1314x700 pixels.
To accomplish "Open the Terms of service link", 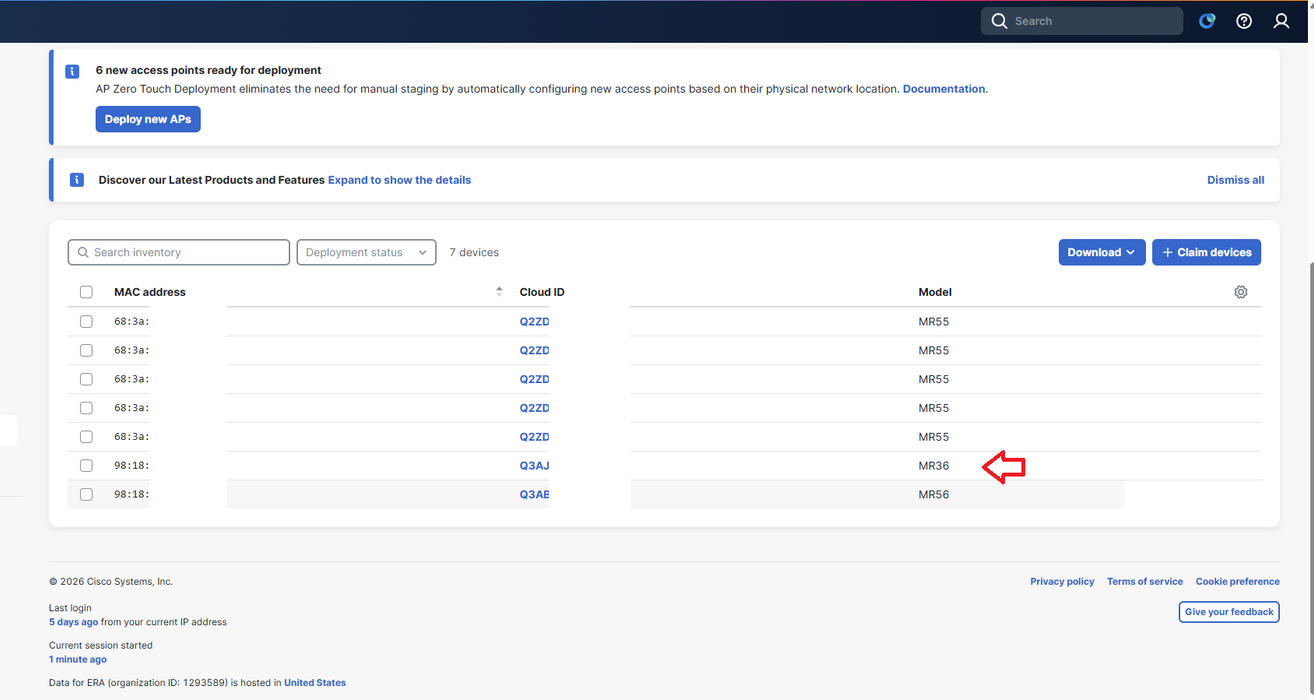I will [x=1145, y=581].
